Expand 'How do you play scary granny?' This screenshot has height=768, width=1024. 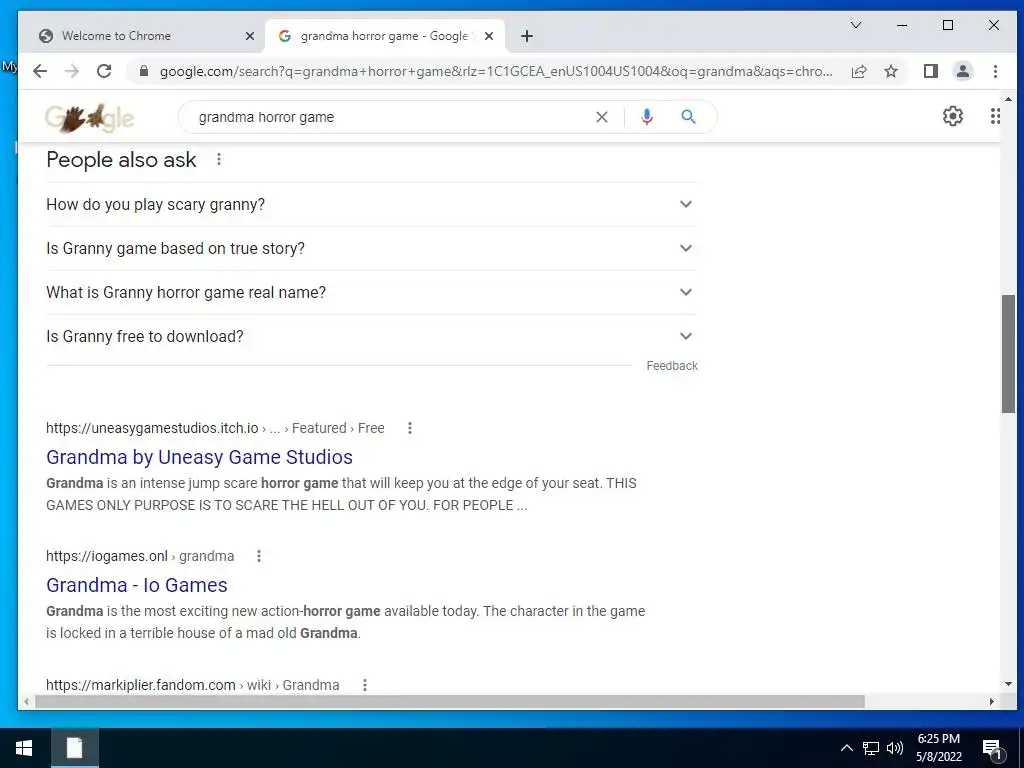(372, 204)
